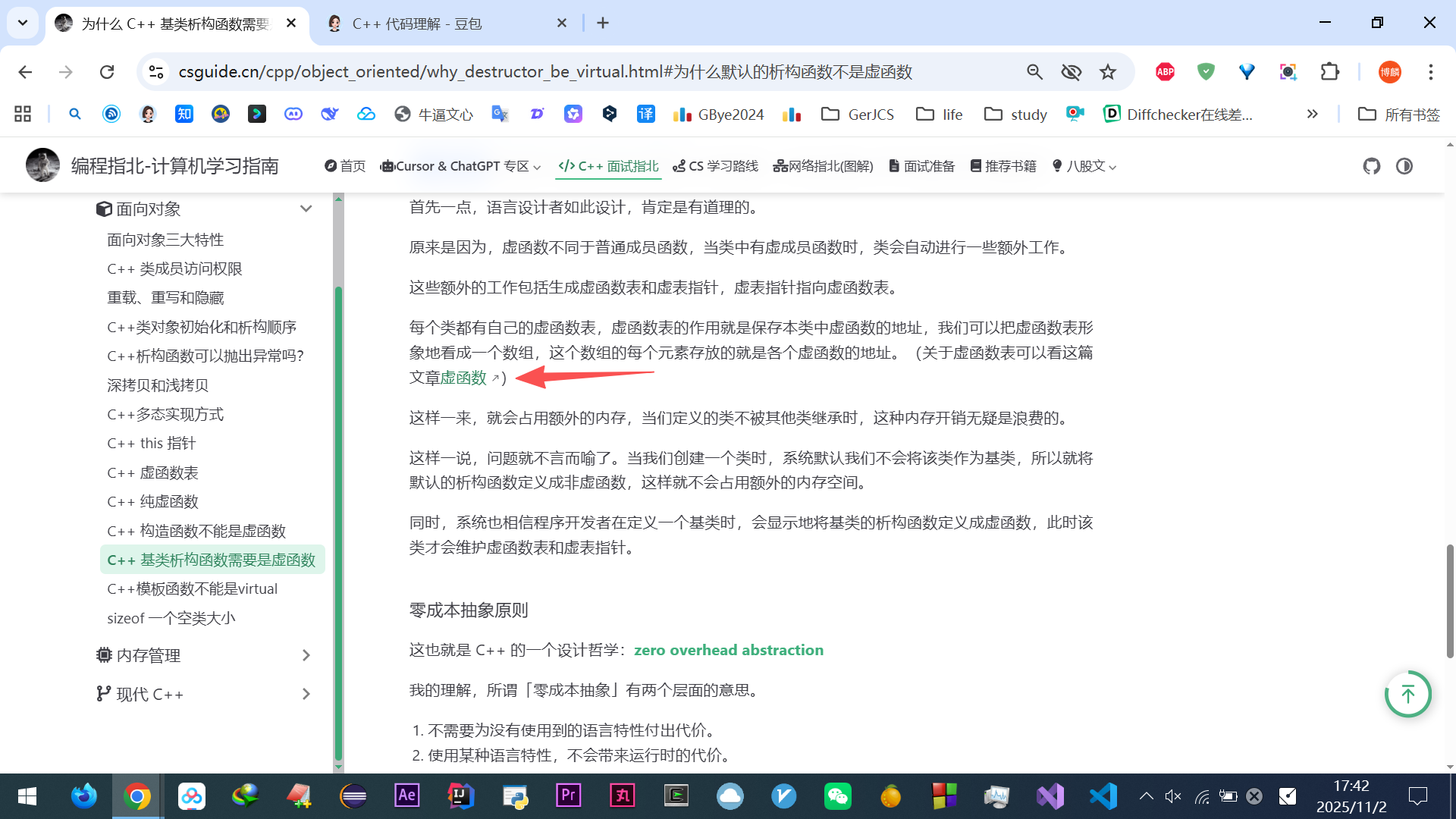Switch to the 豆包 C++ 代码理解 tab
The image size is (1456, 819).
click(x=417, y=24)
